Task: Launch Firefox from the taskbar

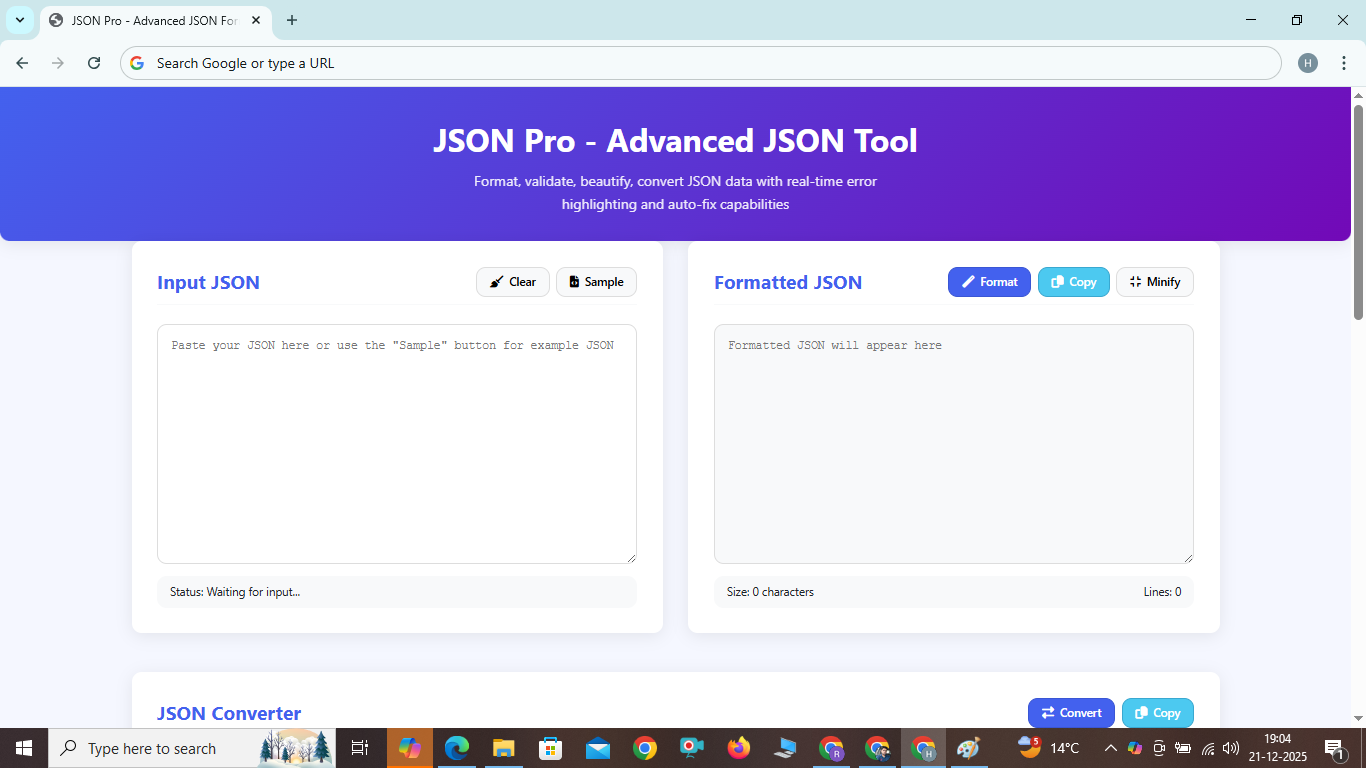Action: click(738, 748)
